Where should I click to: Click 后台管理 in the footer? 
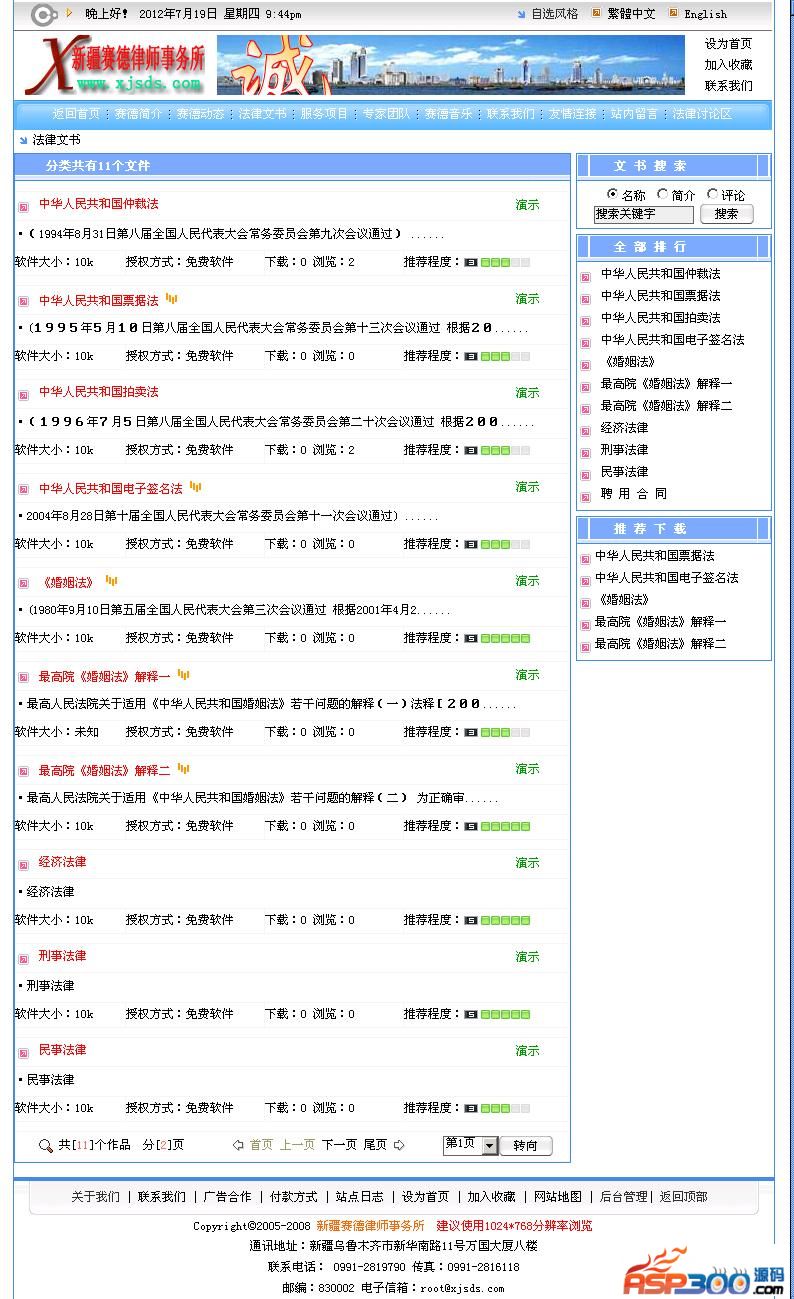tap(623, 1197)
